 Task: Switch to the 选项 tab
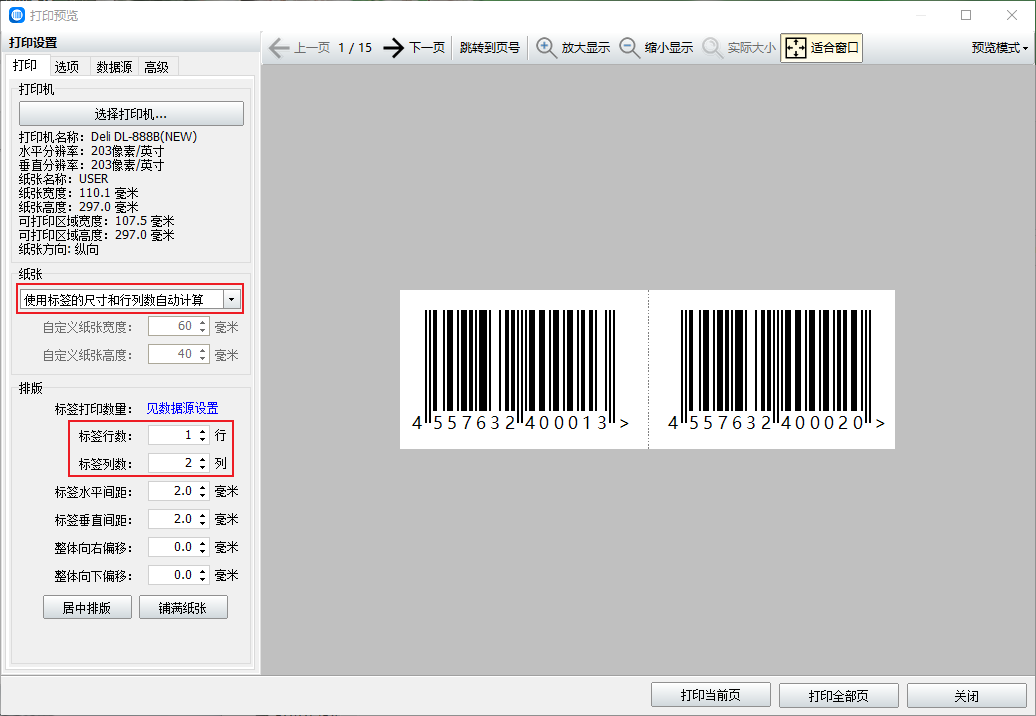pos(67,67)
